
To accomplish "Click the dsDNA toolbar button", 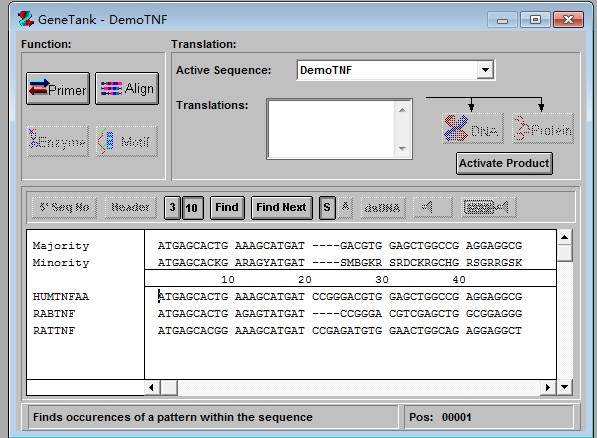I will [x=383, y=208].
